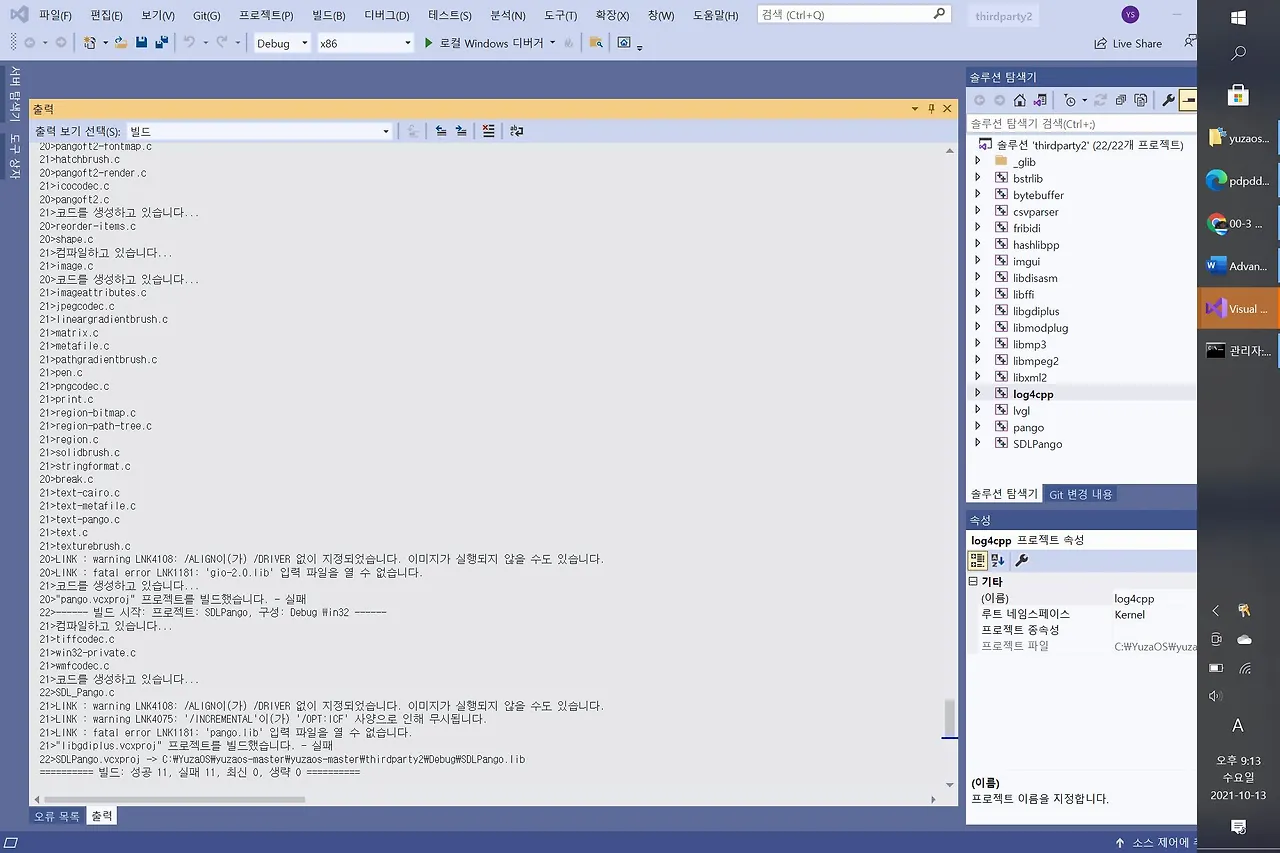Open debugger target dropdown arrow
Screen dimensions: 1280x853
(x=552, y=43)
